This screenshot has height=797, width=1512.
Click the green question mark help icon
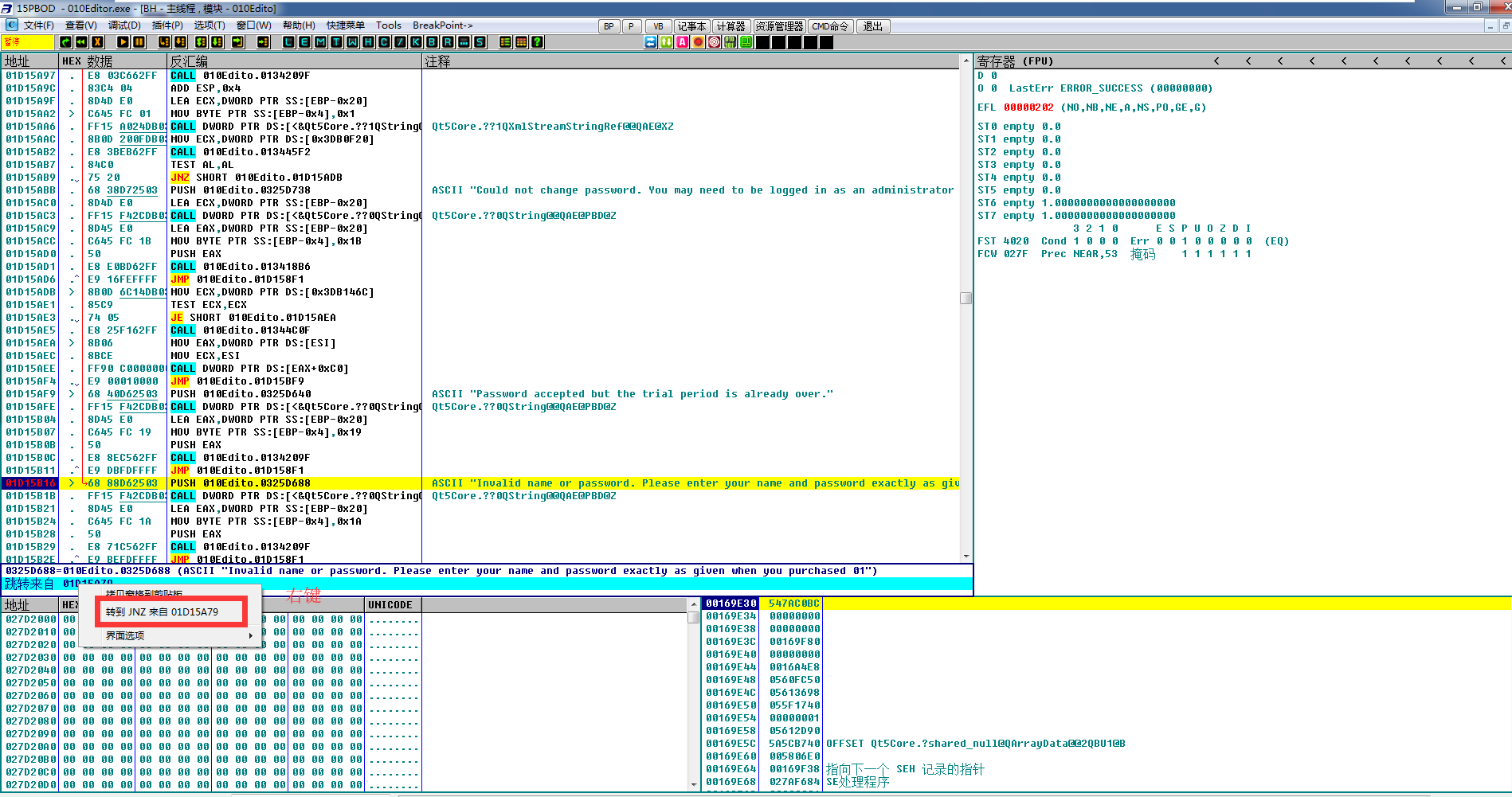(x=537, y=42)
